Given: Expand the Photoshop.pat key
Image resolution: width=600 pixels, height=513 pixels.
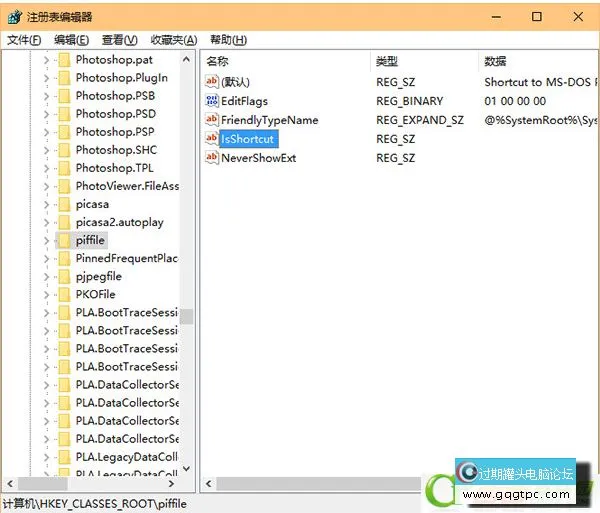Looking at the screenshot, I should pyautogui.click(x=46, y=60).
